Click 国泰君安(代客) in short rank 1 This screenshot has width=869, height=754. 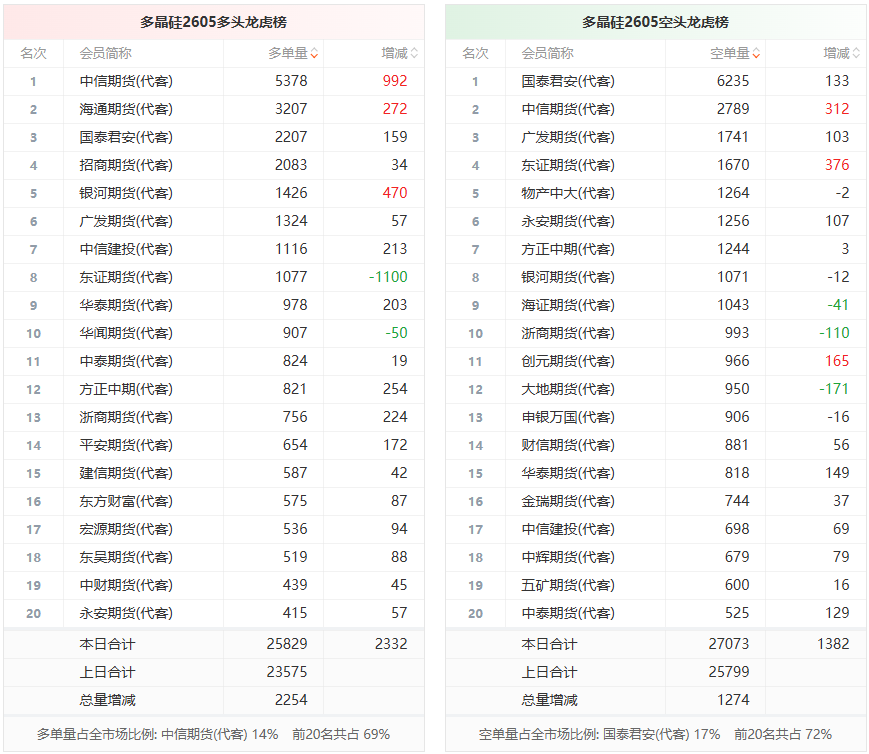tap(568, 81)
